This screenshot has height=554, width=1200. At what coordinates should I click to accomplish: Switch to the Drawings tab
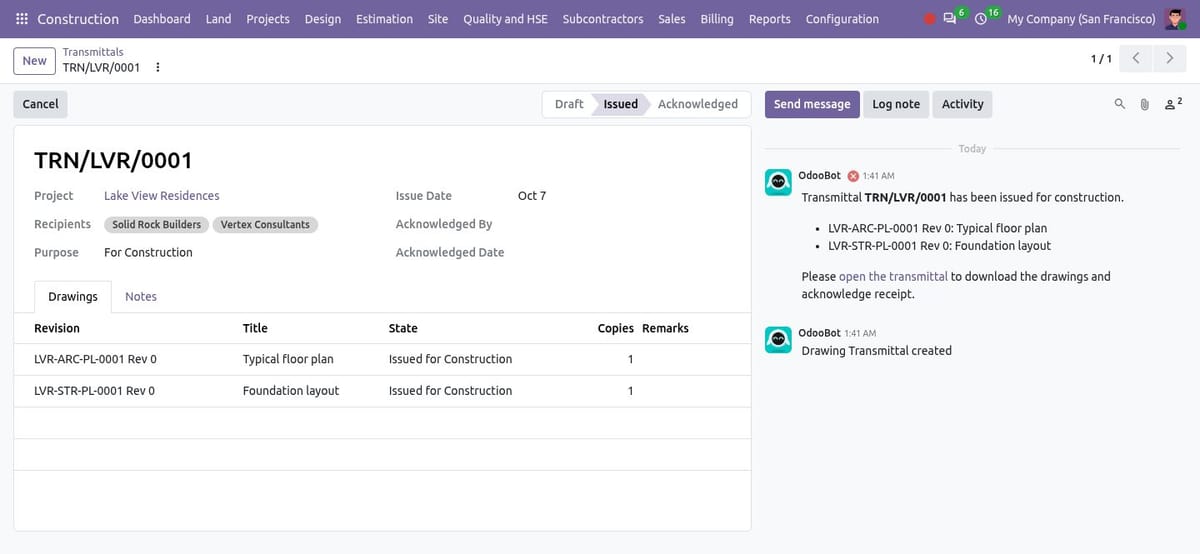click(73, 297)
